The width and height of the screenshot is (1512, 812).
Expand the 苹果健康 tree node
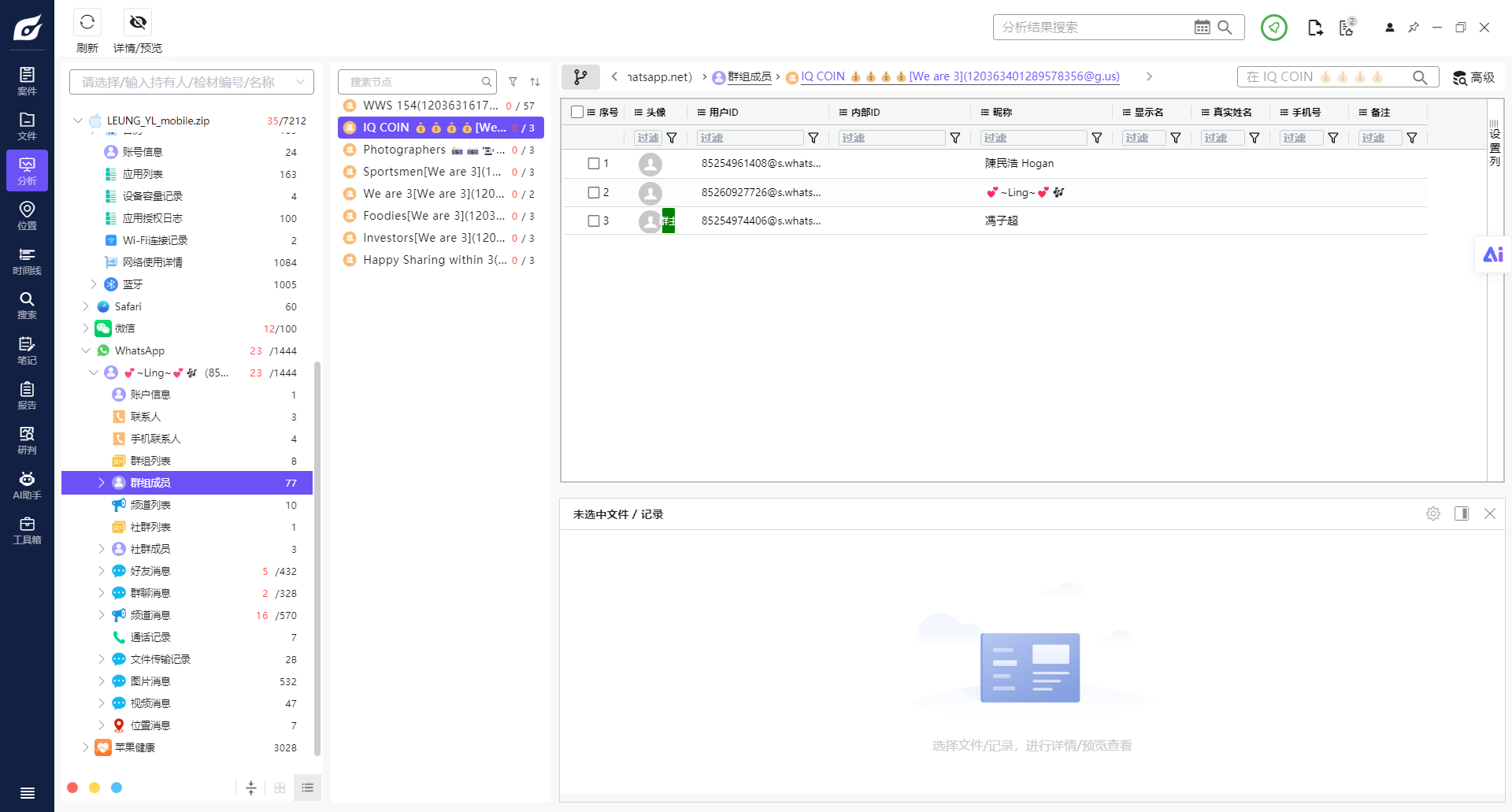click(x=86, y=747)
